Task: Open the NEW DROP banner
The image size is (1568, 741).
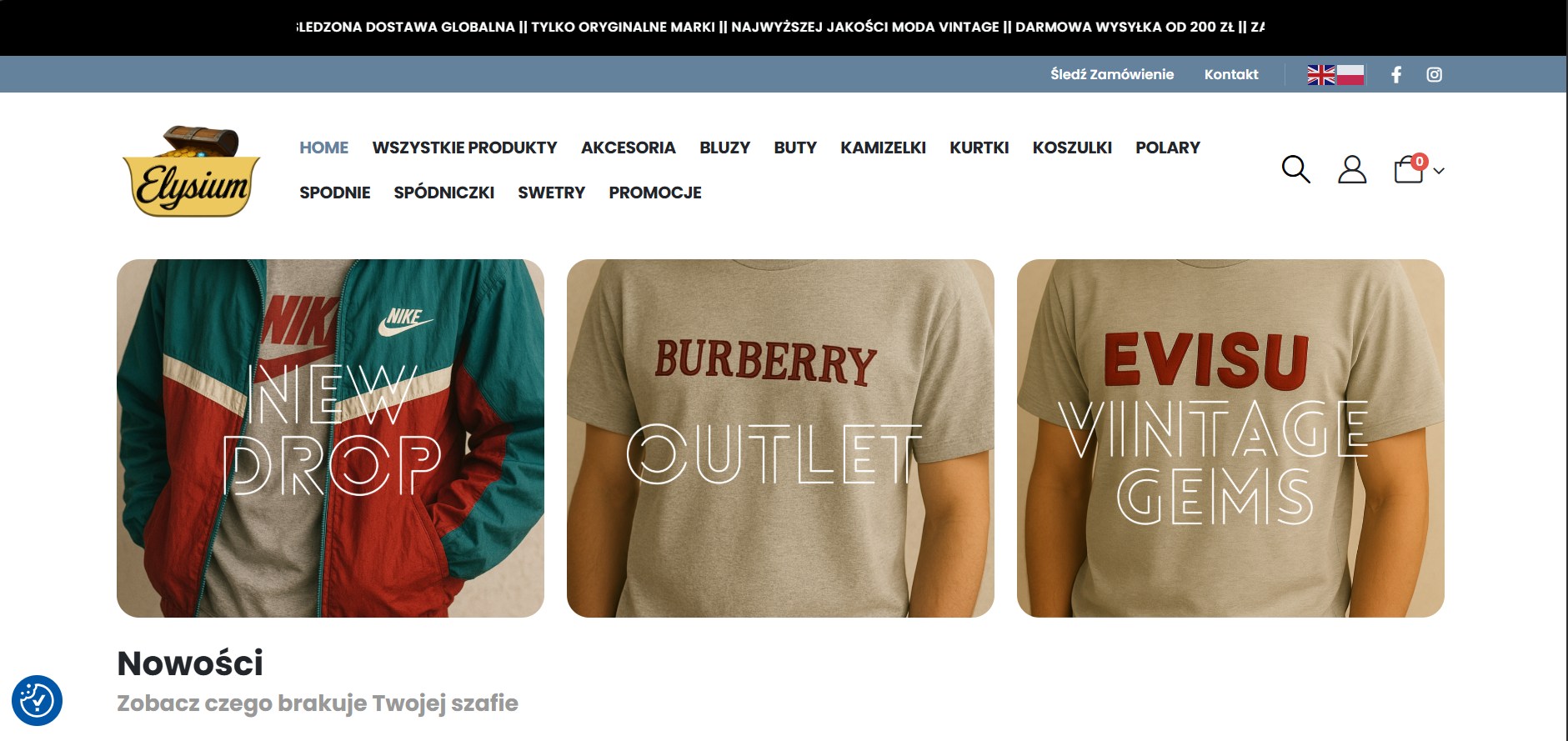Action: point(330,438)
